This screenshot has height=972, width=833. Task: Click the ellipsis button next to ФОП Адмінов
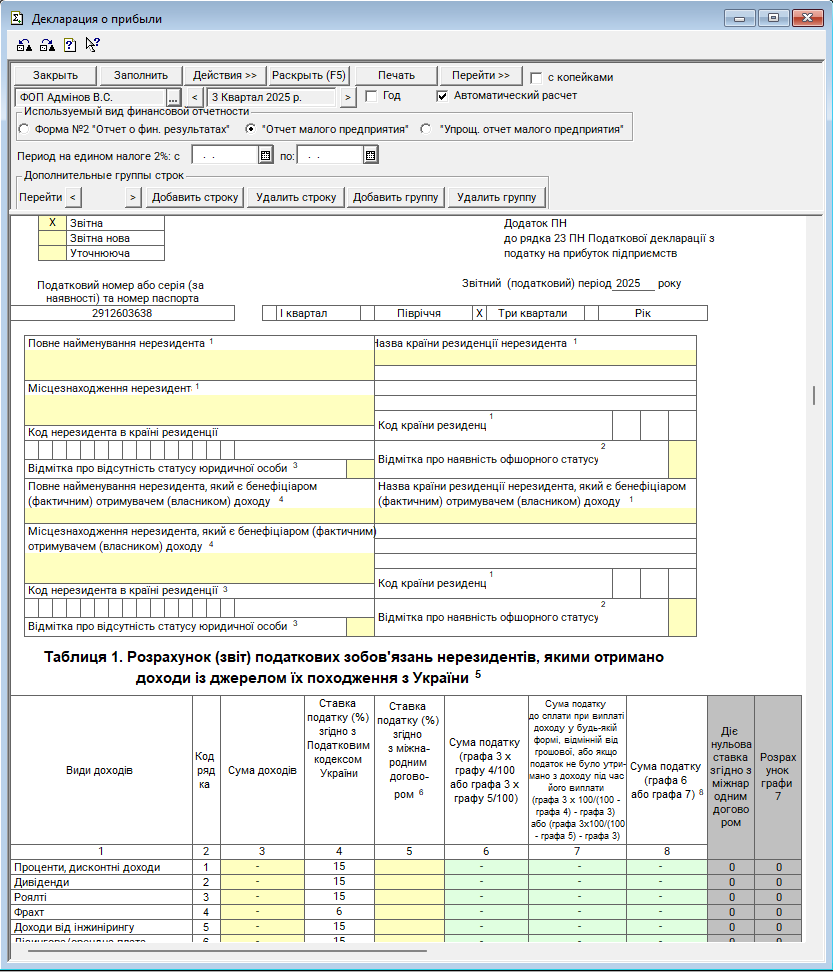(172, 97)
